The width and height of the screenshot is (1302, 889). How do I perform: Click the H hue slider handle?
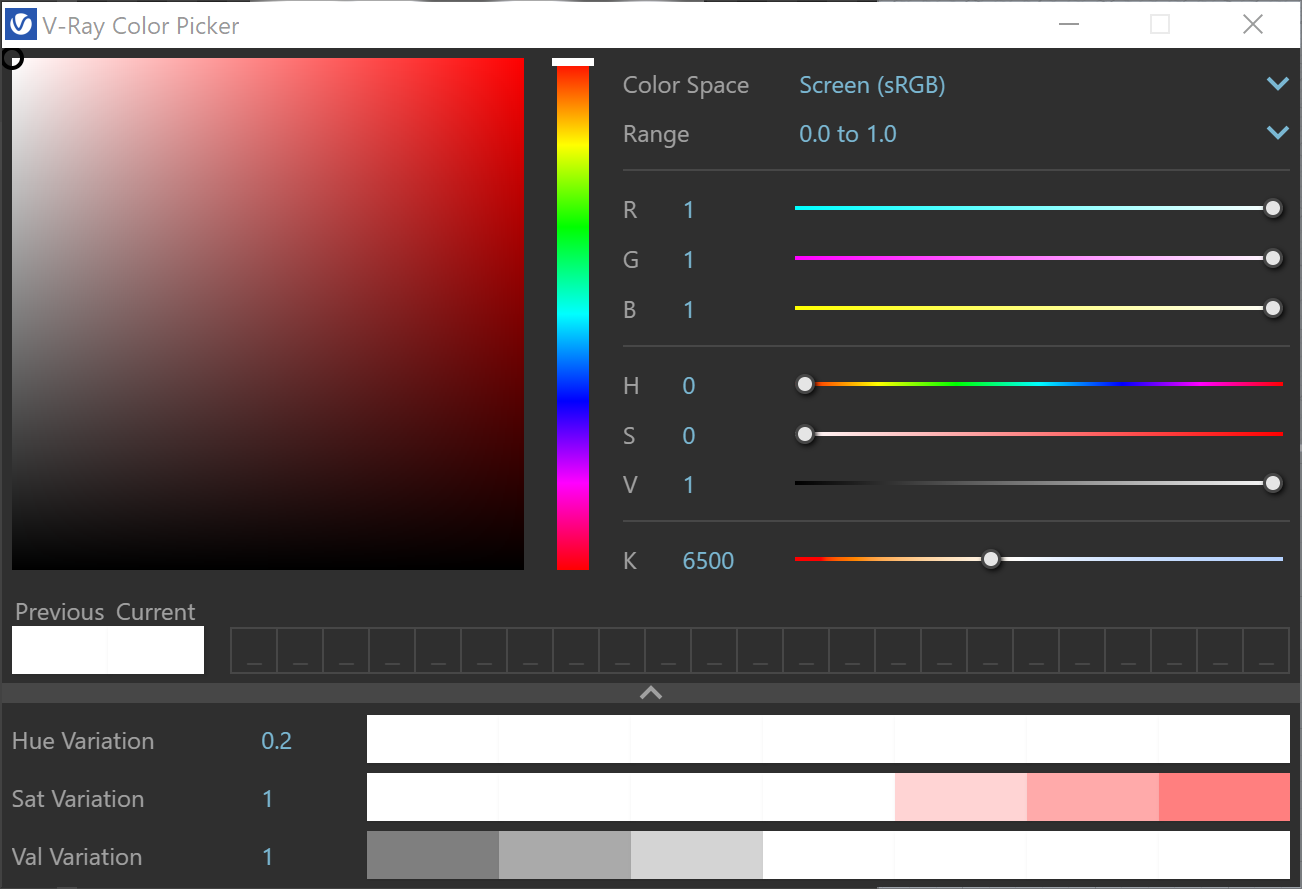tap(805, 384)
